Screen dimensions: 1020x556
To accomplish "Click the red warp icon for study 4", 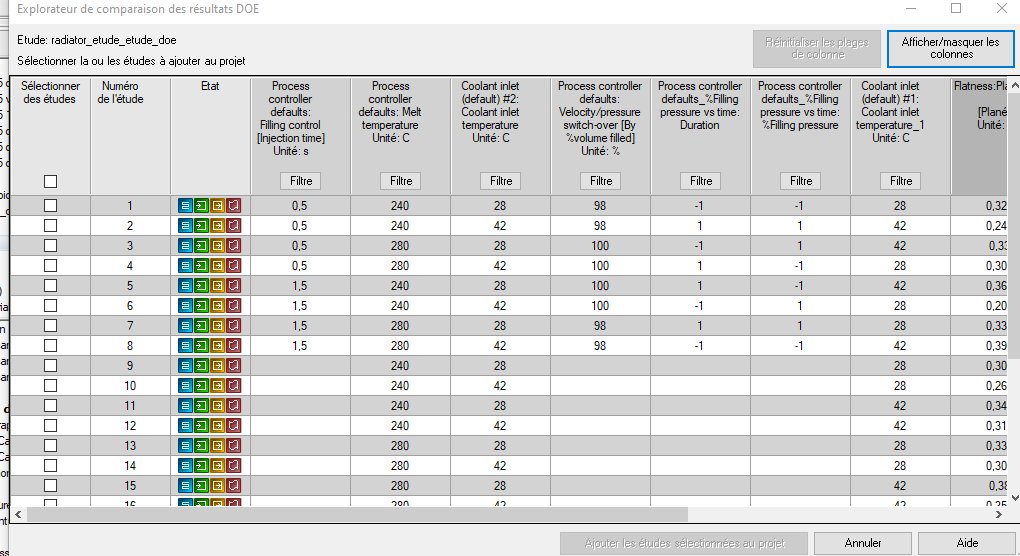I will (233, 266).
